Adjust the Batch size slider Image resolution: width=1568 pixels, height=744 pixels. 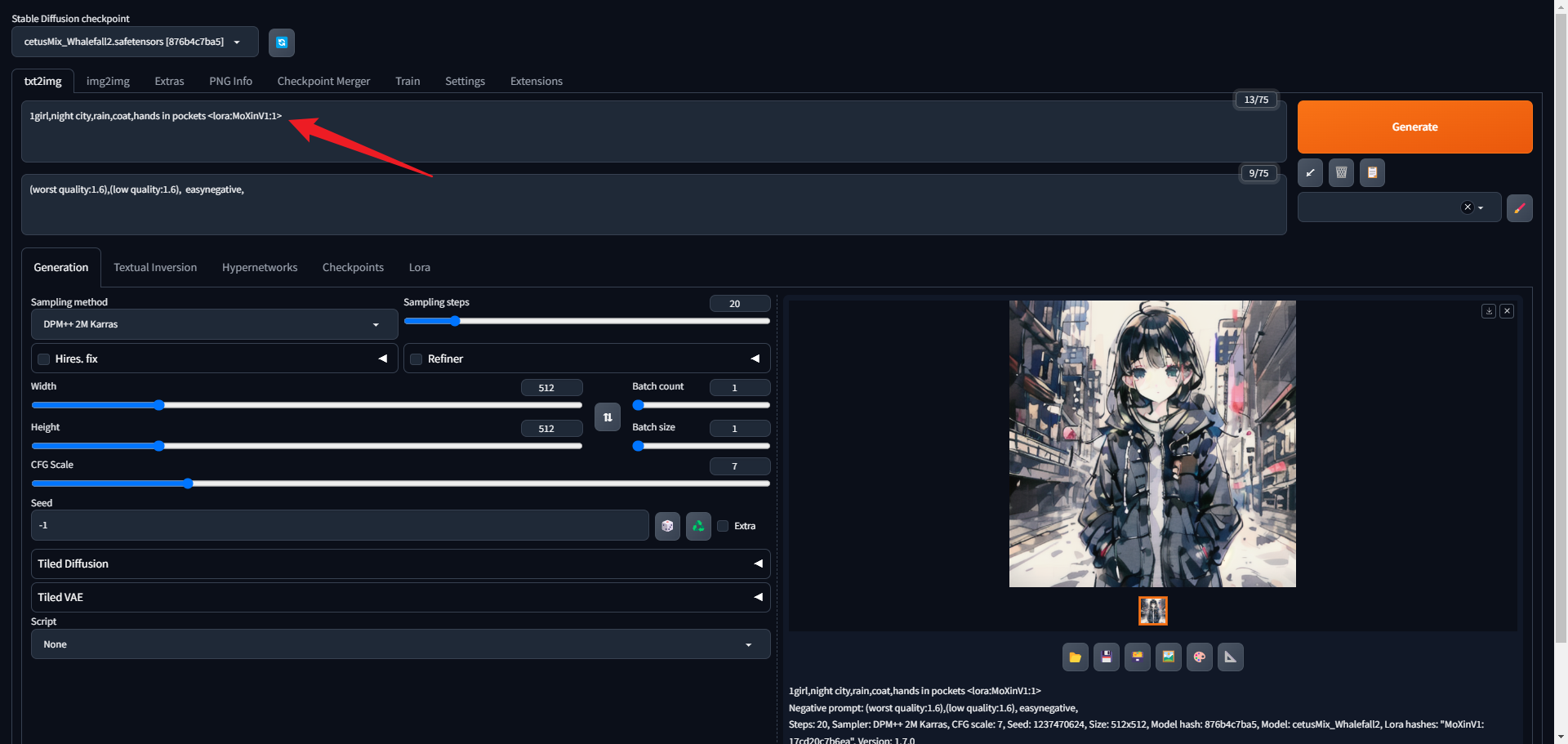point(701,446)
